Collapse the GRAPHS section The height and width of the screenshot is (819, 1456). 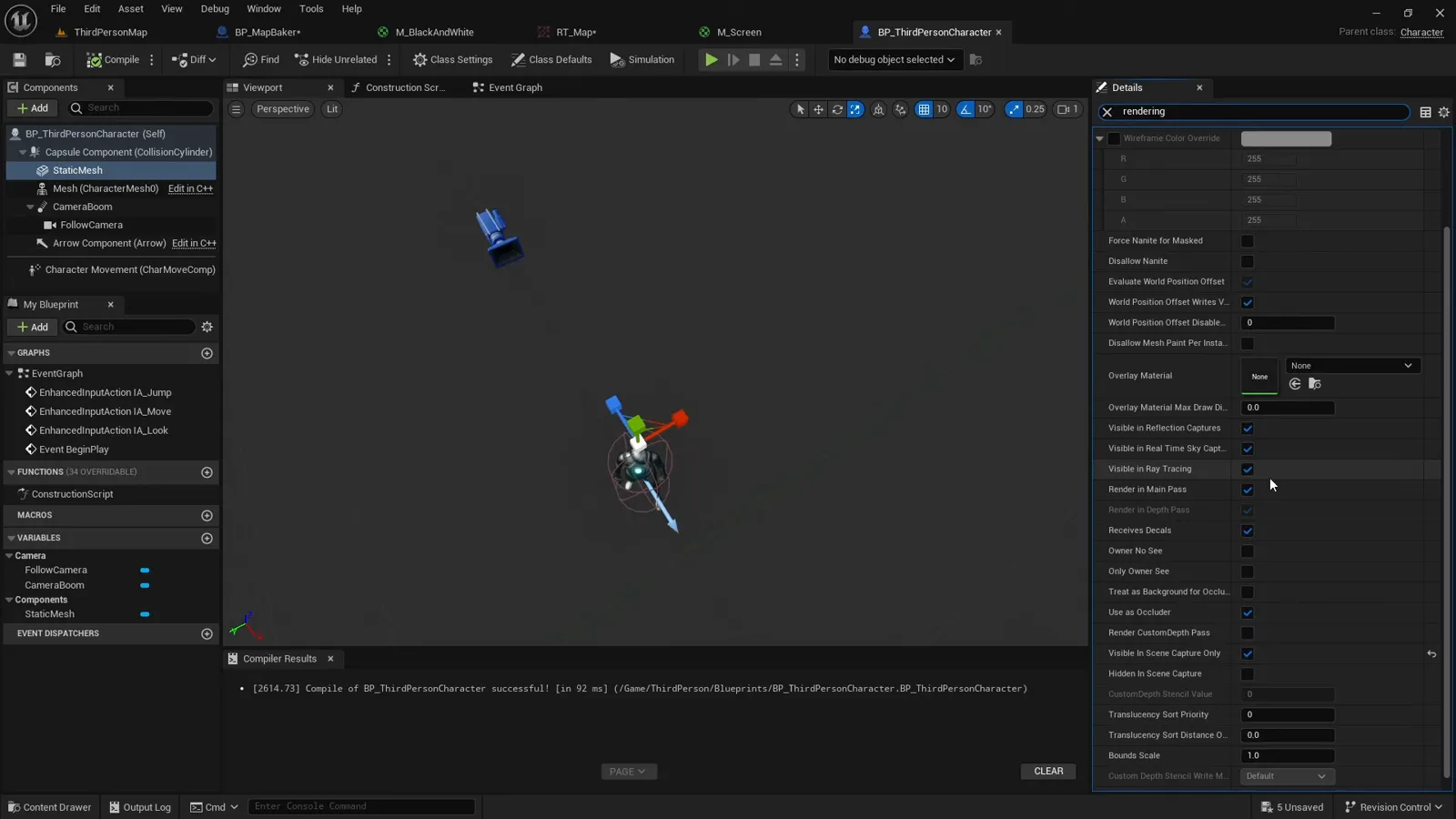pos(11,353)
